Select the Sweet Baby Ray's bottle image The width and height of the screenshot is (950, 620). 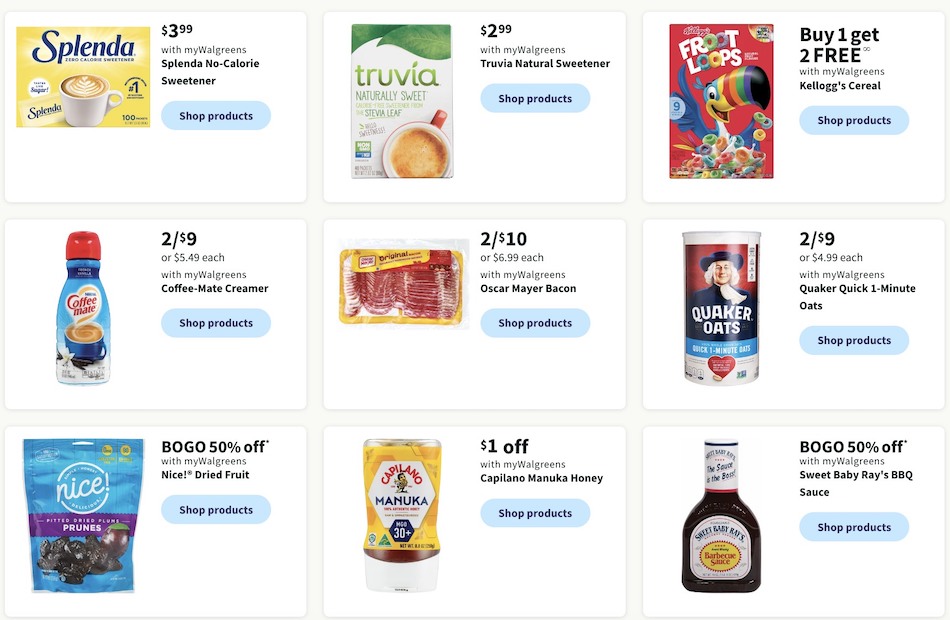(x=721, y=516)
